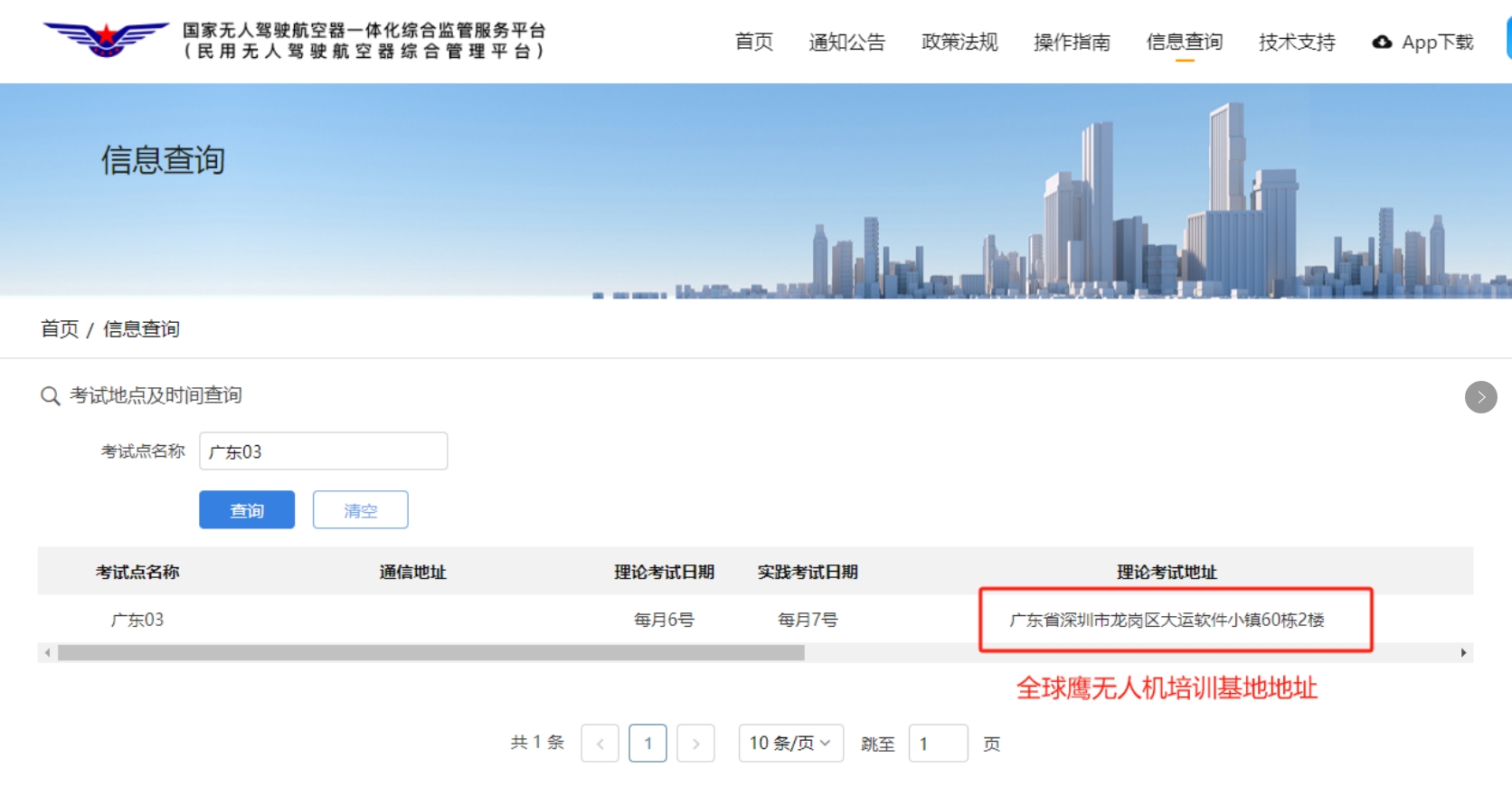Image resolution: width=1512 pixels, height=797 pixels.
Task: Open the 首页 menu item
Action: (753, 43)
